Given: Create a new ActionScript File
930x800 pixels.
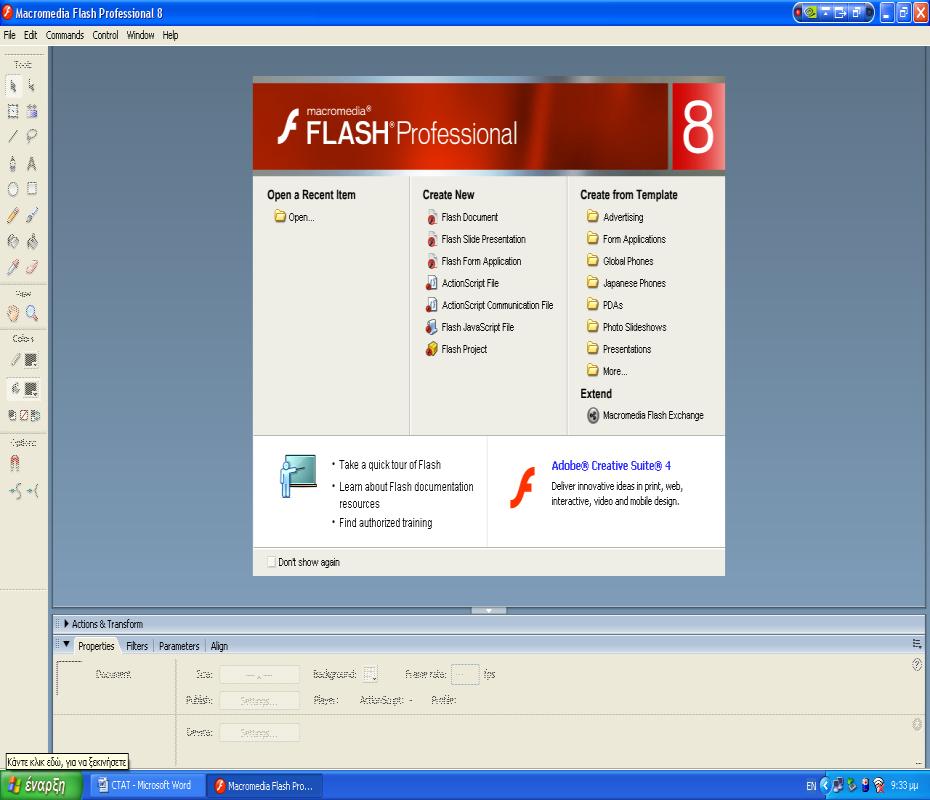Looking at the screenshot, I should pyautogui.click(x=463, y=283).
